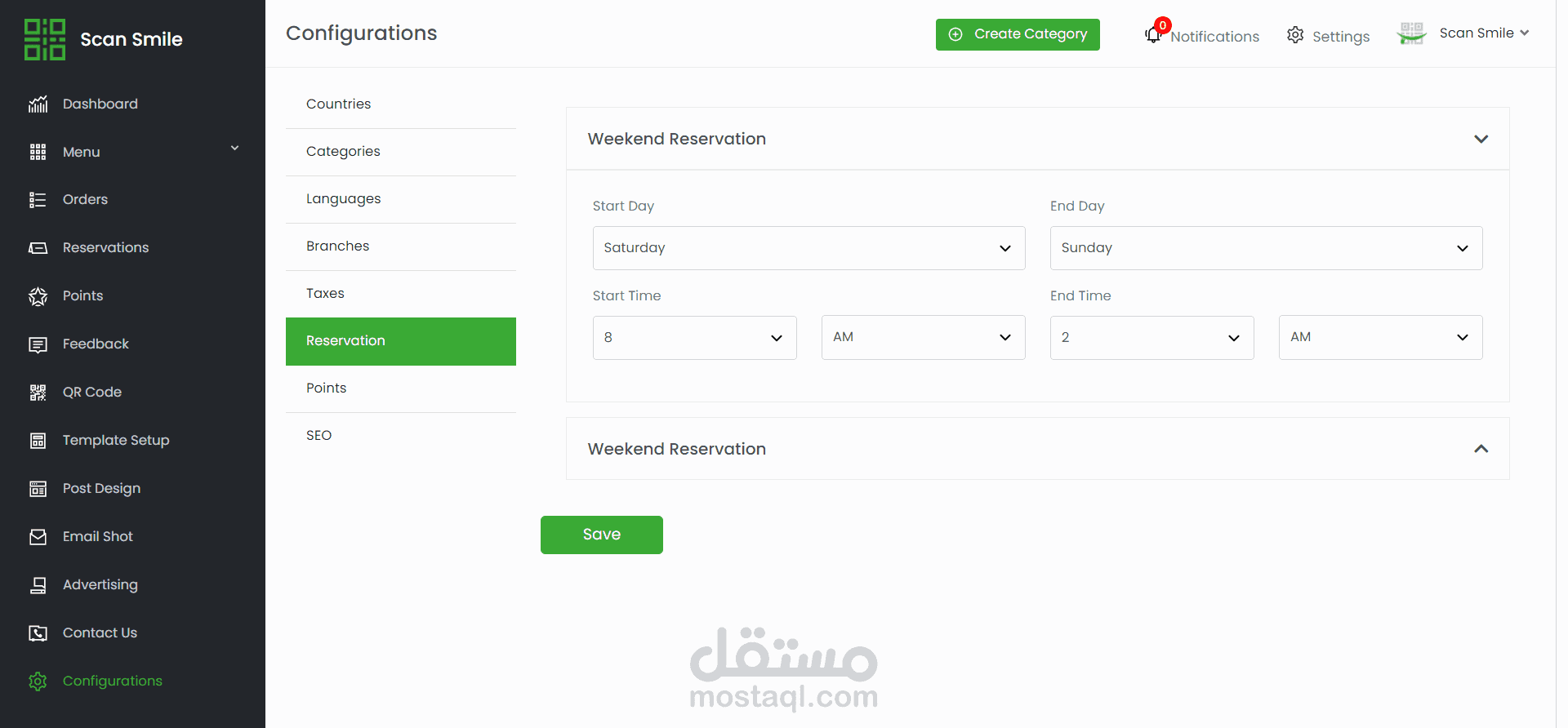1568x728 pixels.
Task: Open the Start Time hour dropdown
Action: pyautogui.click(x=694, y=338)
